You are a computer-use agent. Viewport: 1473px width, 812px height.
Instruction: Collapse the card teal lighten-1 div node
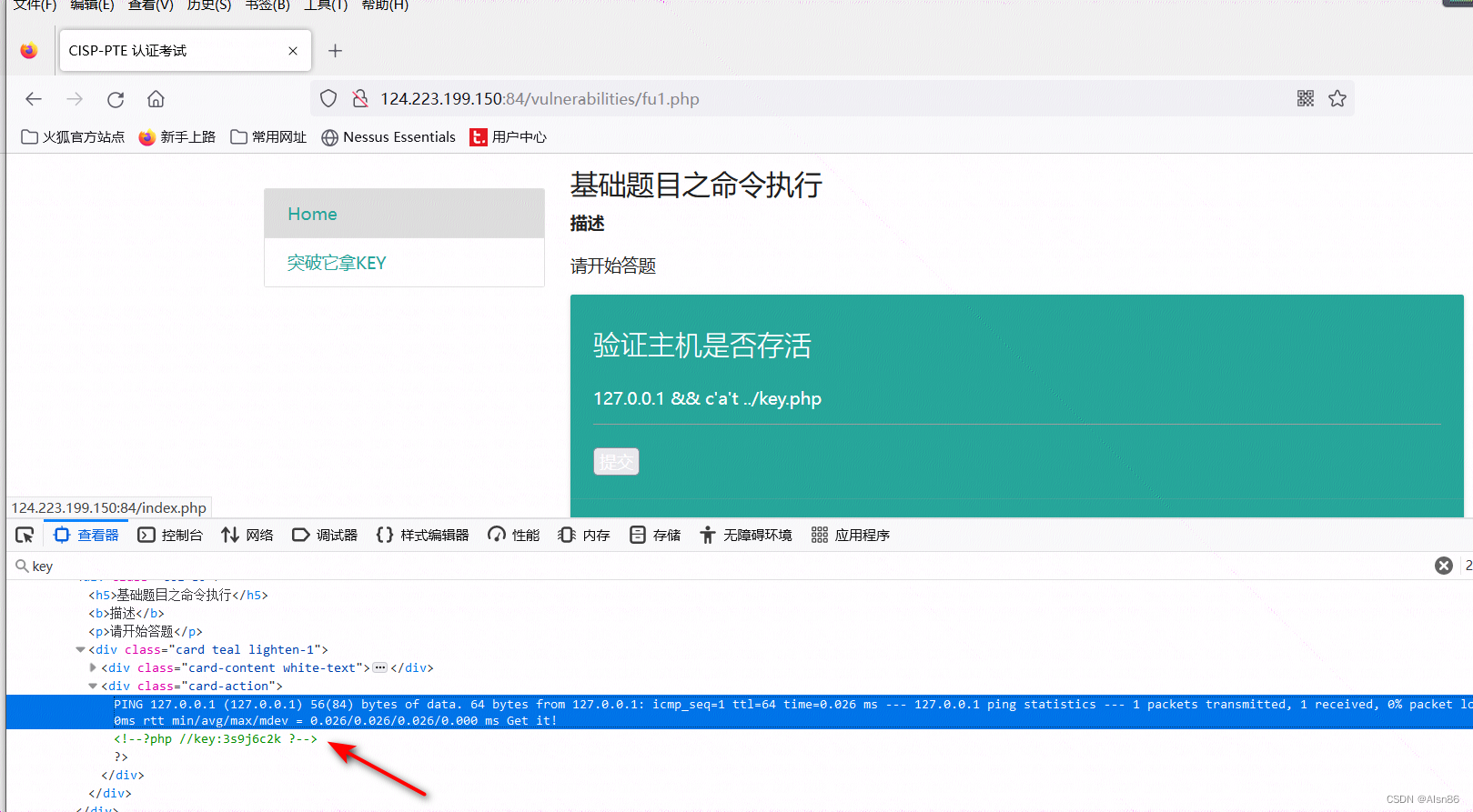click(x=80, y=650)
